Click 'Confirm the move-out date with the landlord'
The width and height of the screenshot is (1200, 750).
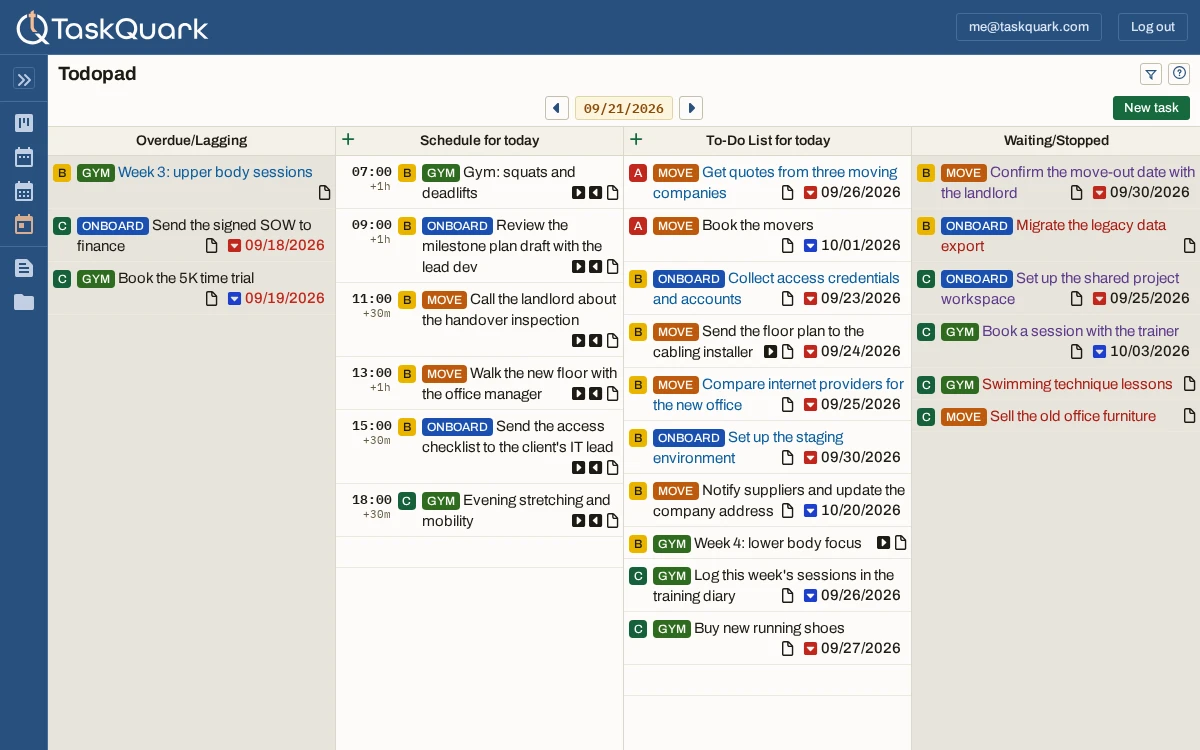(x=1068, y=183)
